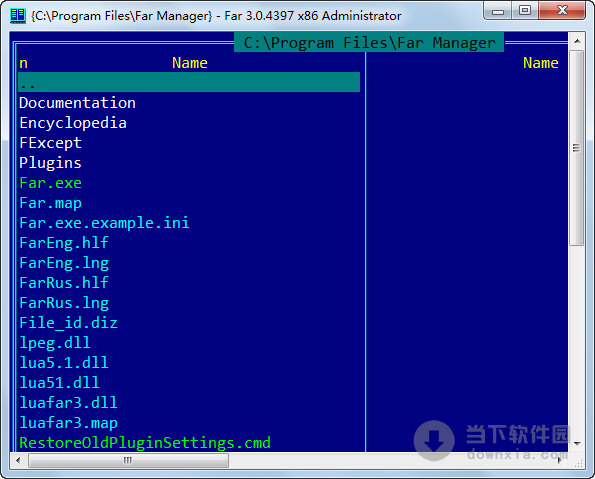
Task: Click the horizontal scrollbar left arrow
Action: coord(18,460)
